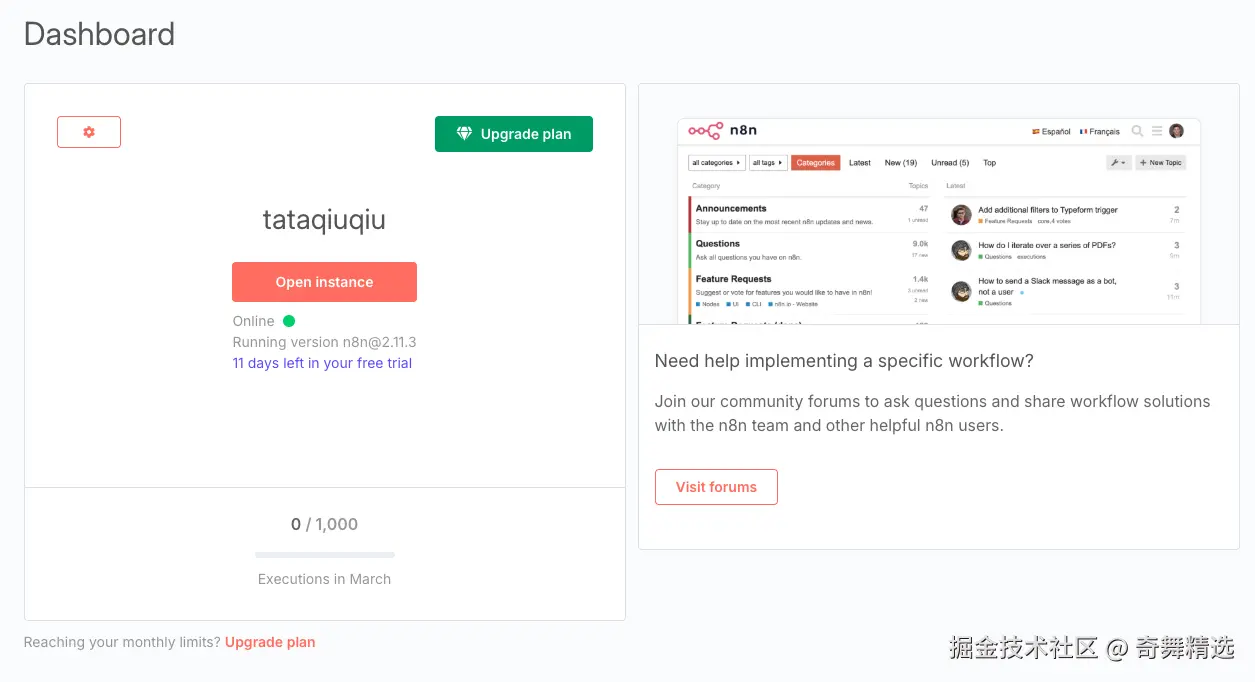Click the green Online status dot

tap(289, 321)
